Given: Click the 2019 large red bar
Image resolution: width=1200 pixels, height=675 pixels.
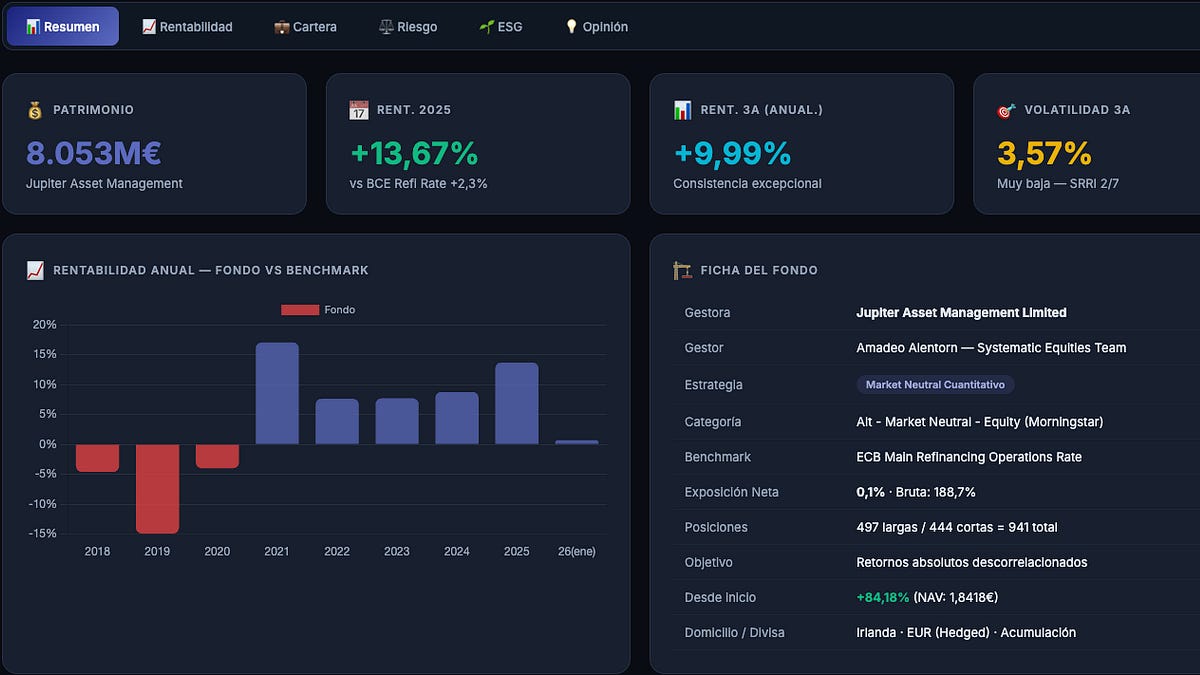Looking at the screenshot, I should coord(157,488).
